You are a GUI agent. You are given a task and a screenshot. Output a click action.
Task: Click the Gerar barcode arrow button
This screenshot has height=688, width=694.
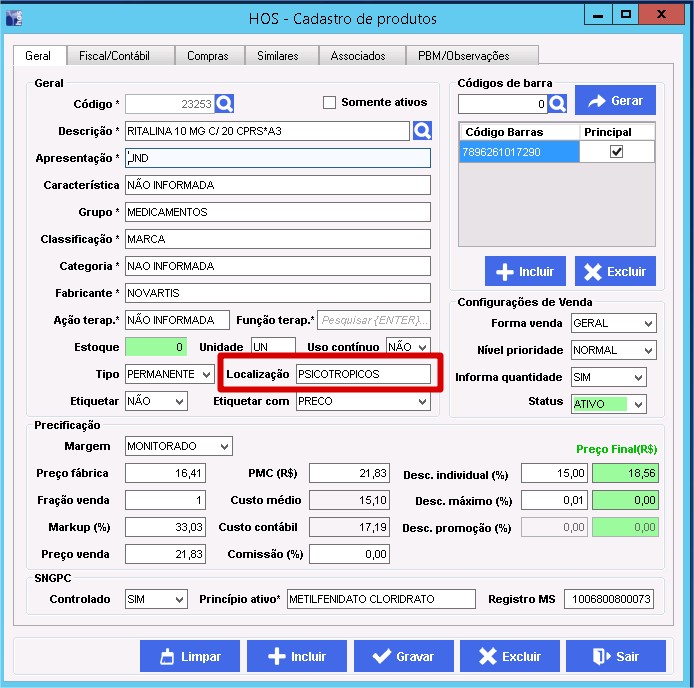click(x=615, y=101)
